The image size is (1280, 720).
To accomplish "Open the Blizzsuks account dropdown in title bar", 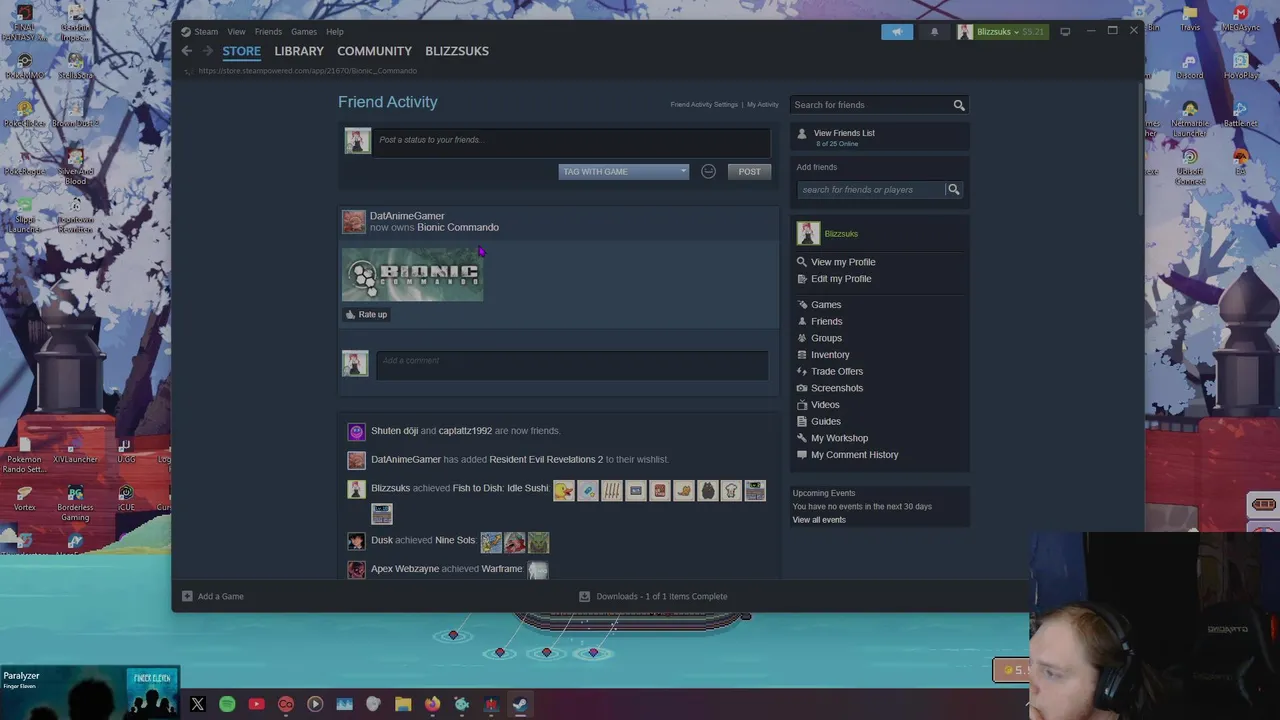I will pos(1001,32).
